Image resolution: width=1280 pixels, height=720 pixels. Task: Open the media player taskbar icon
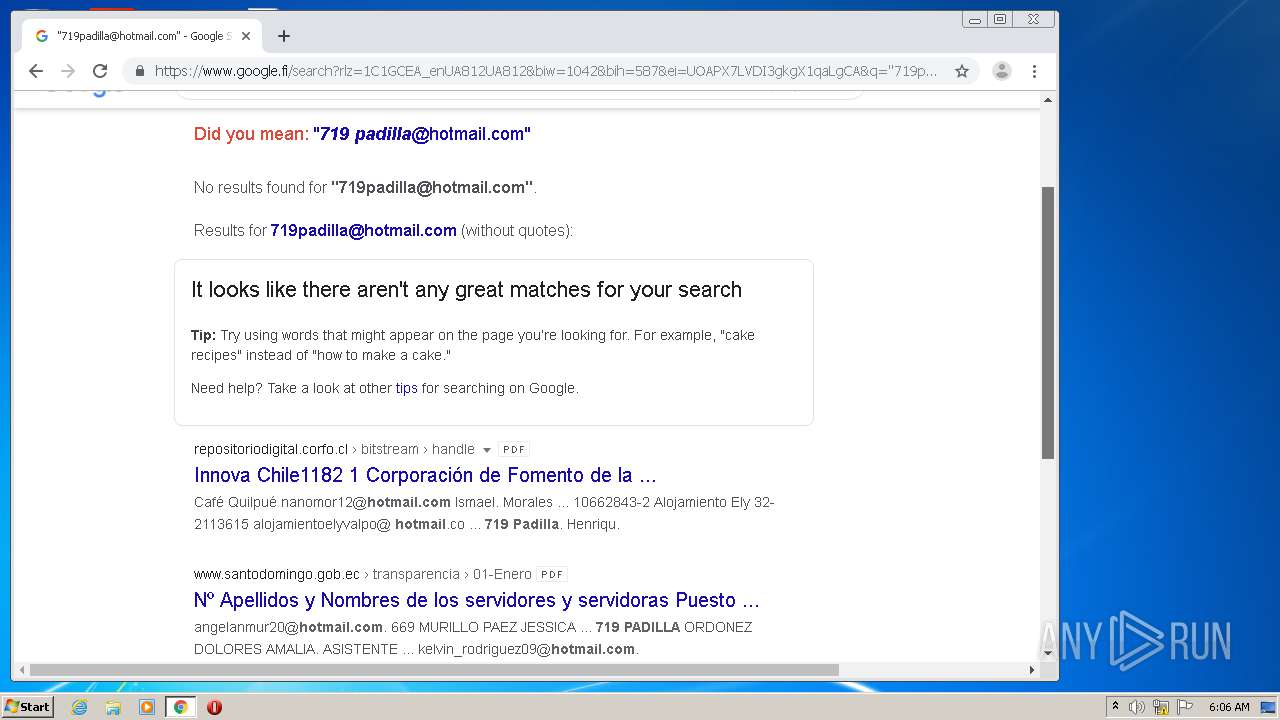[147, 707]
